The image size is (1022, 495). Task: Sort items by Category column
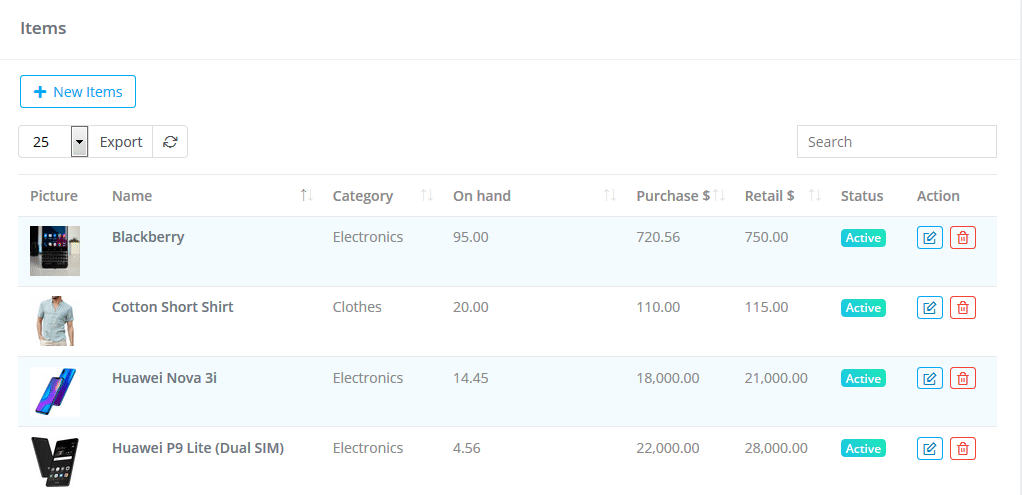(427, 196)
